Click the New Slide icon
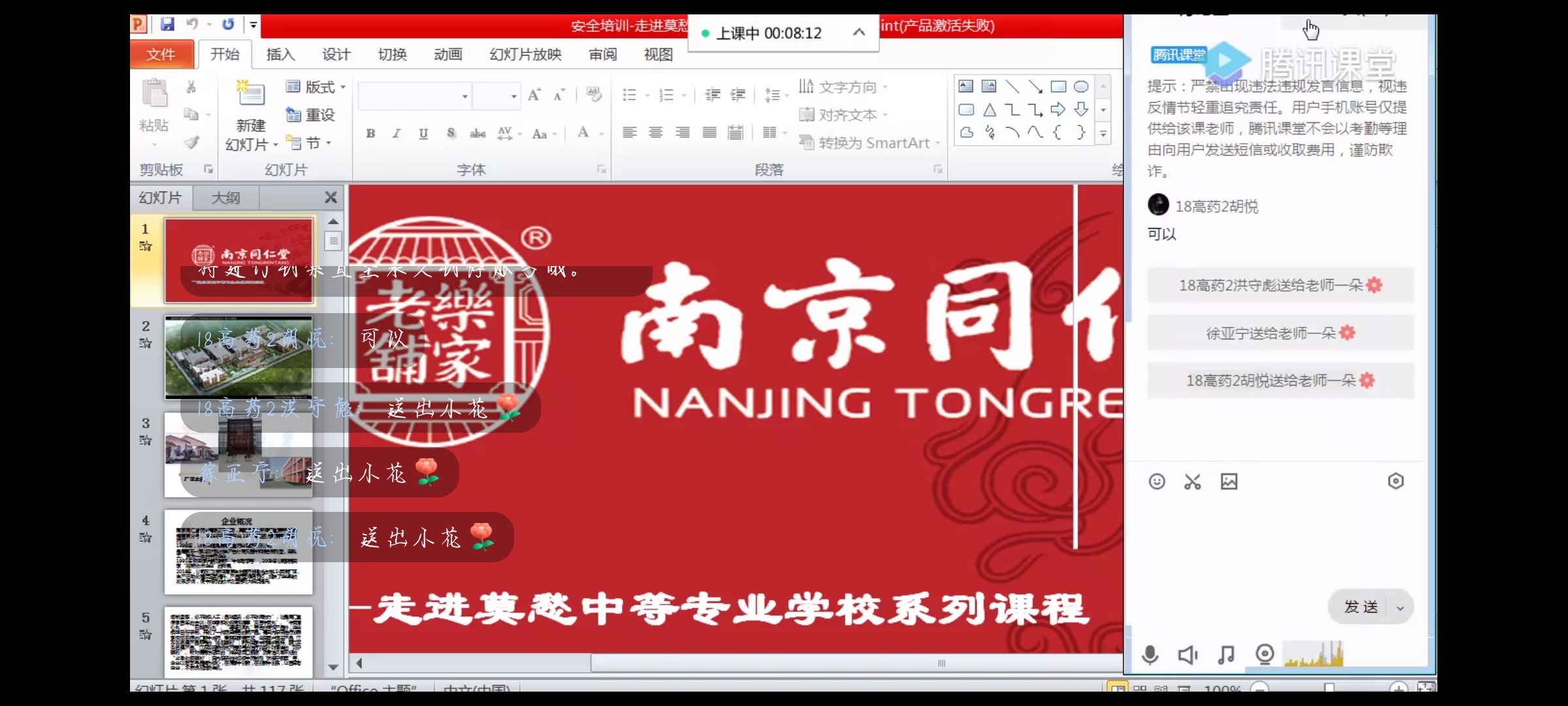 pos(250,93)
